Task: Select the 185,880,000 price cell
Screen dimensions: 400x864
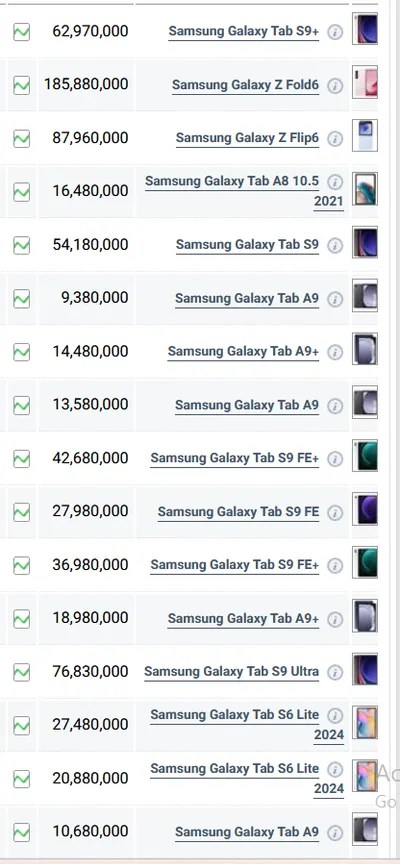Action: [x=86, y=85]
